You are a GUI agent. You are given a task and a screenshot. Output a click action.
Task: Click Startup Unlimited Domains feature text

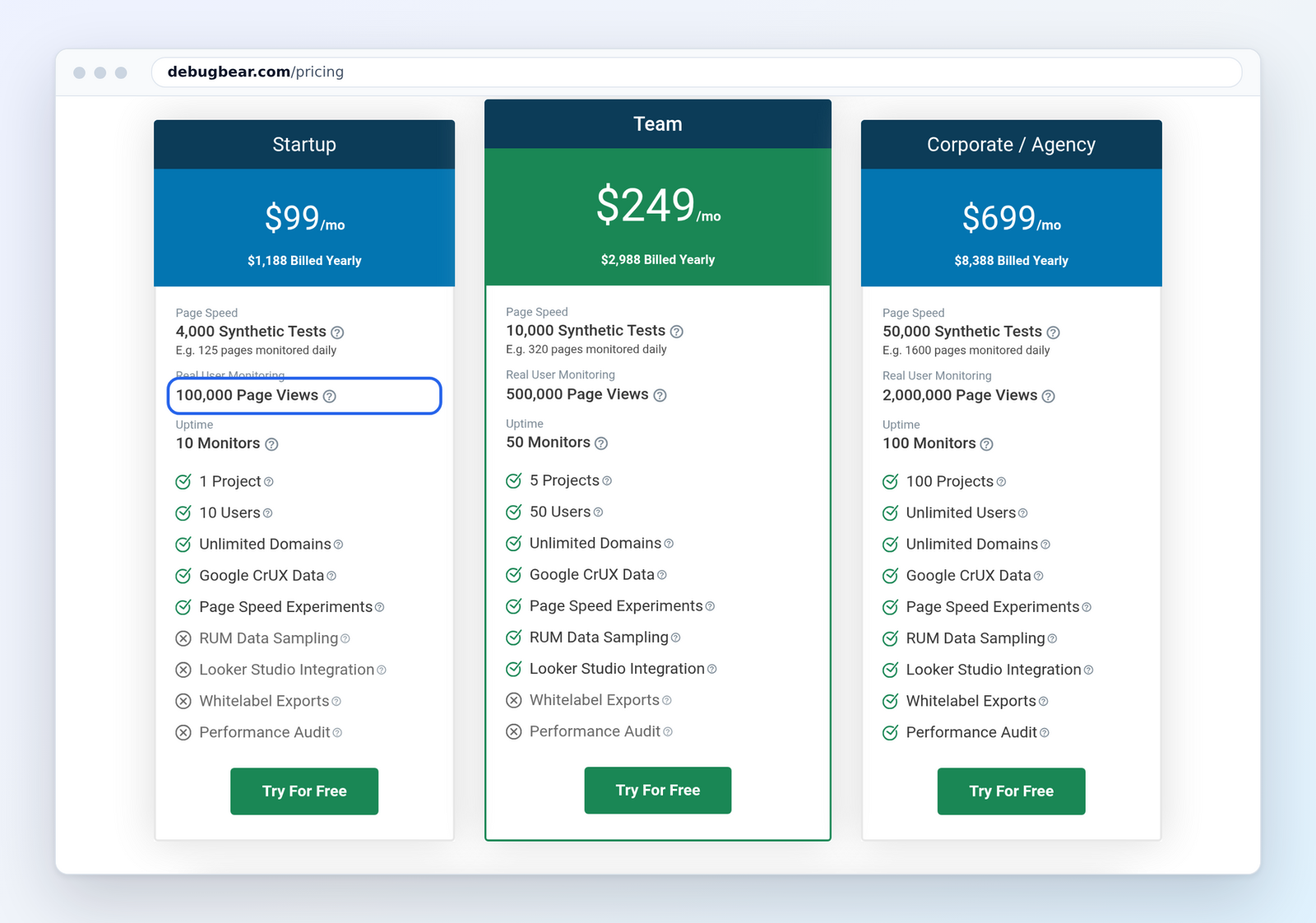pyautogui.click(x=265, y=545)
